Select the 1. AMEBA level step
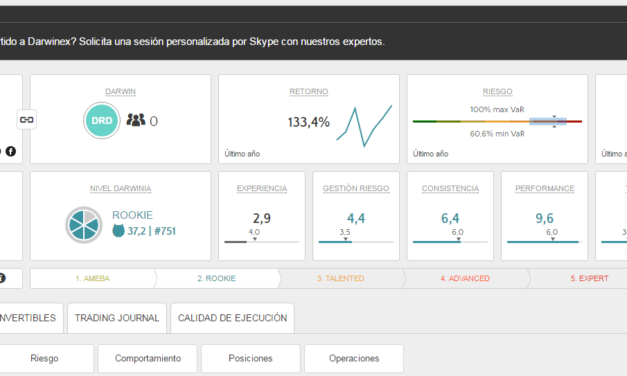The image size is (627, 376). [93, 278]
